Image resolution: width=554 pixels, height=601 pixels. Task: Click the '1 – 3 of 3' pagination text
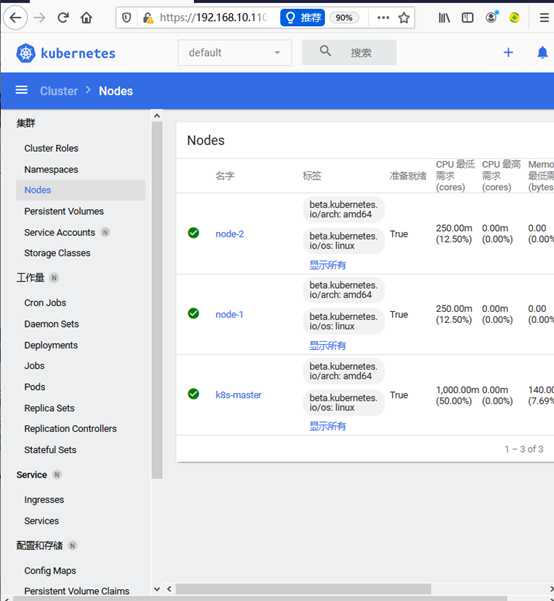524,449
